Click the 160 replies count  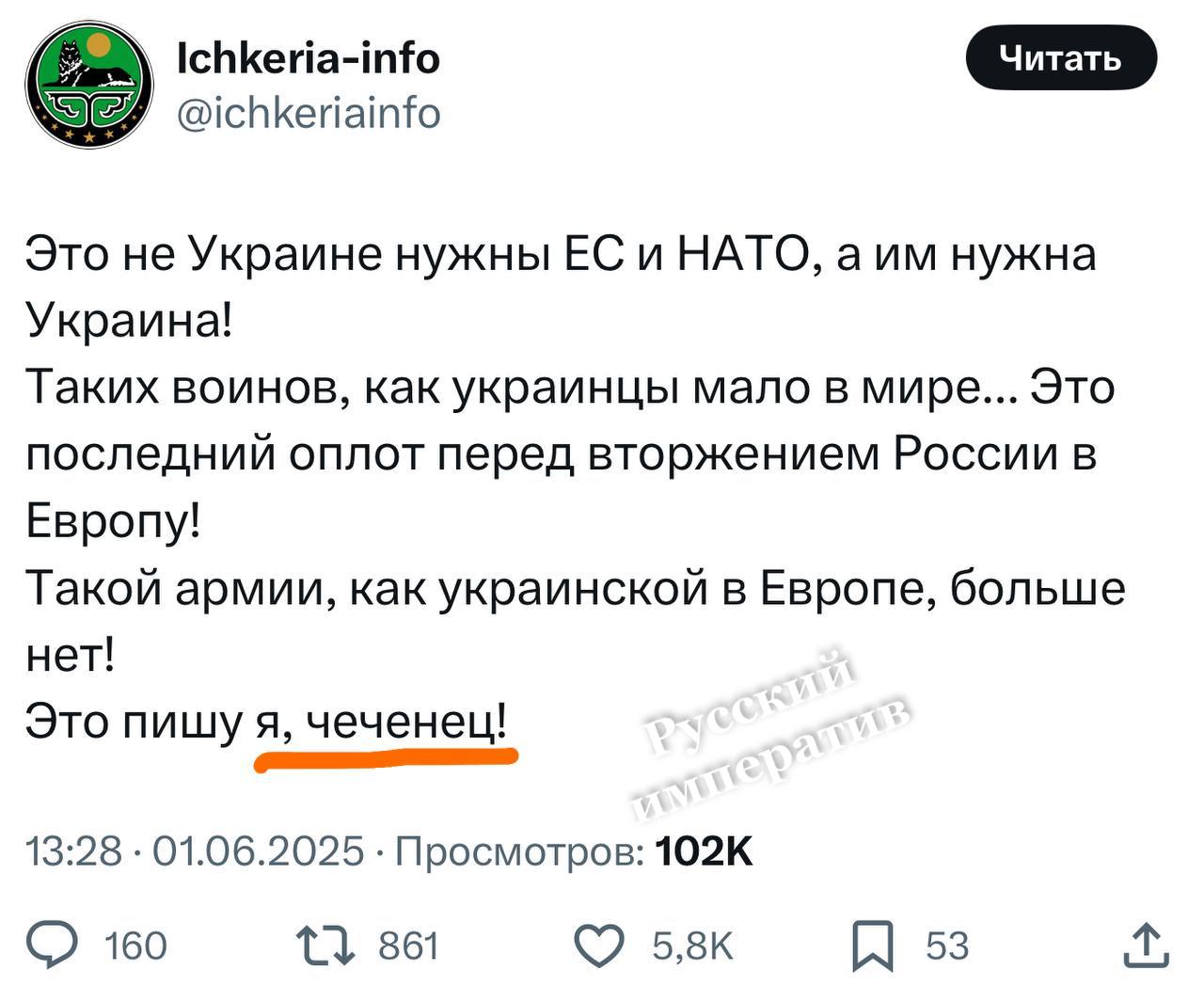pyautogui.click(x=135, y=945)
